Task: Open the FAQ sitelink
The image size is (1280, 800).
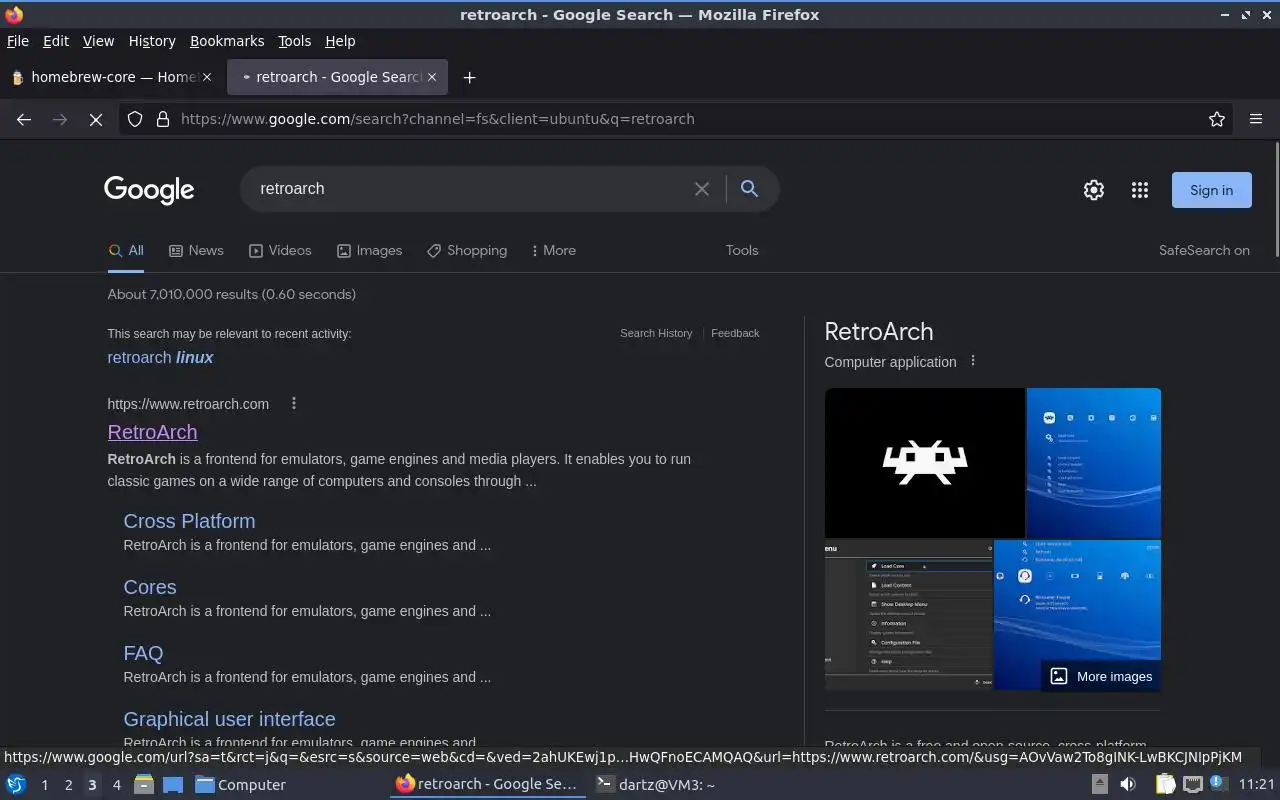Action: [143, 653]
